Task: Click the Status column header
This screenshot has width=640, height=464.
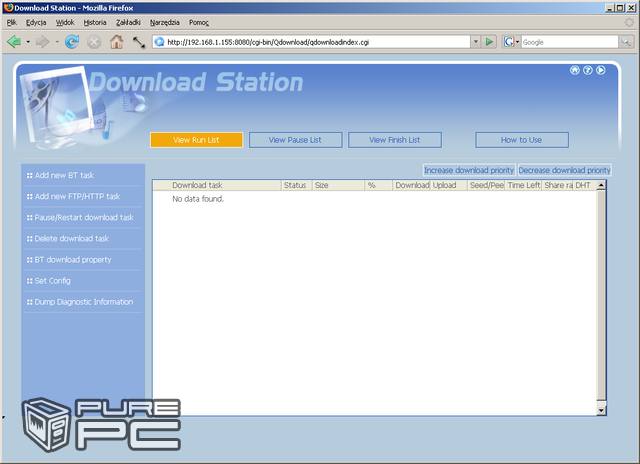Action: (296, 185)
